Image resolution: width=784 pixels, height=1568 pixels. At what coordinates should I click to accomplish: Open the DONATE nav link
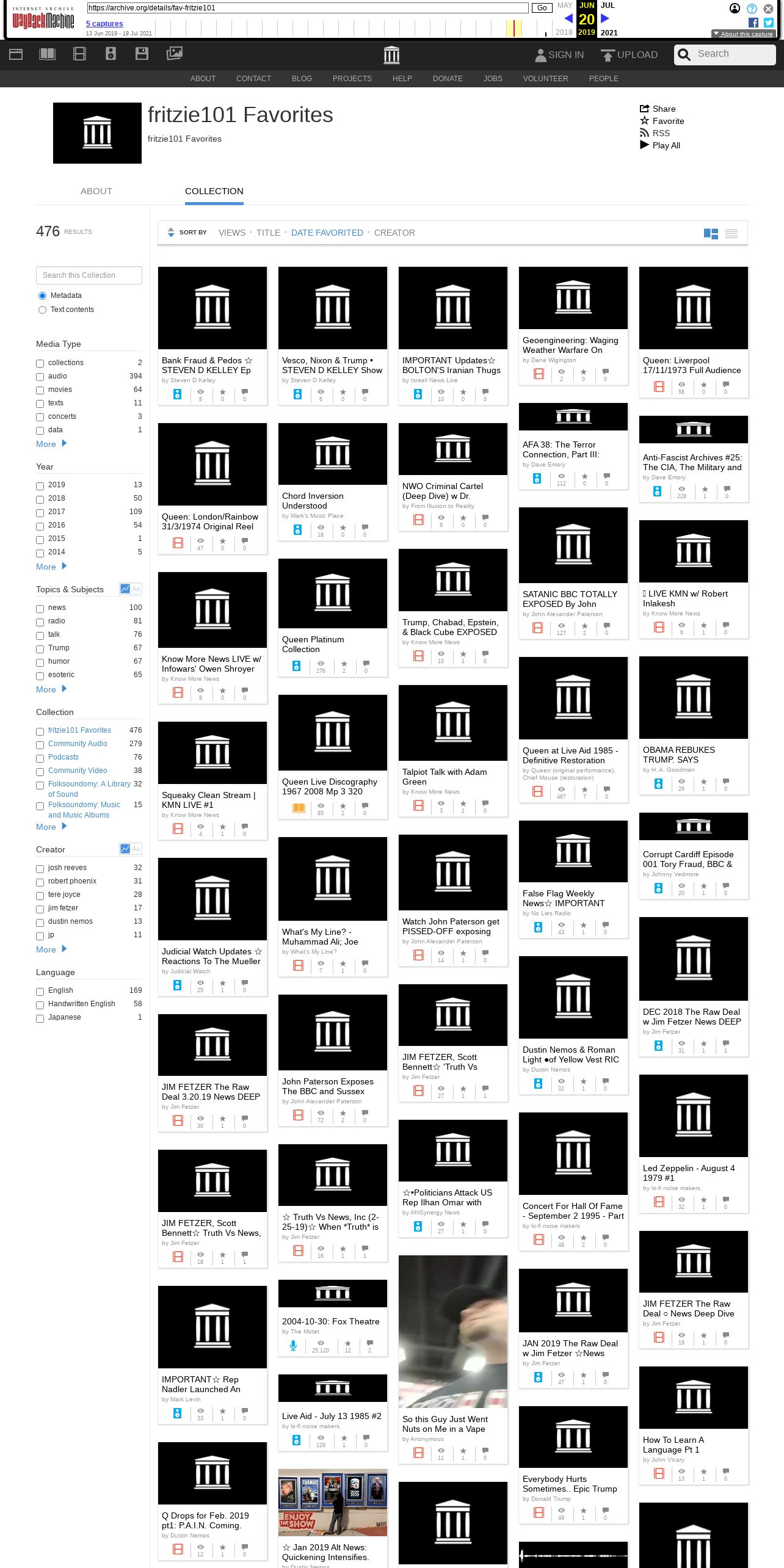pyautogui.click(x=448, y=79)
